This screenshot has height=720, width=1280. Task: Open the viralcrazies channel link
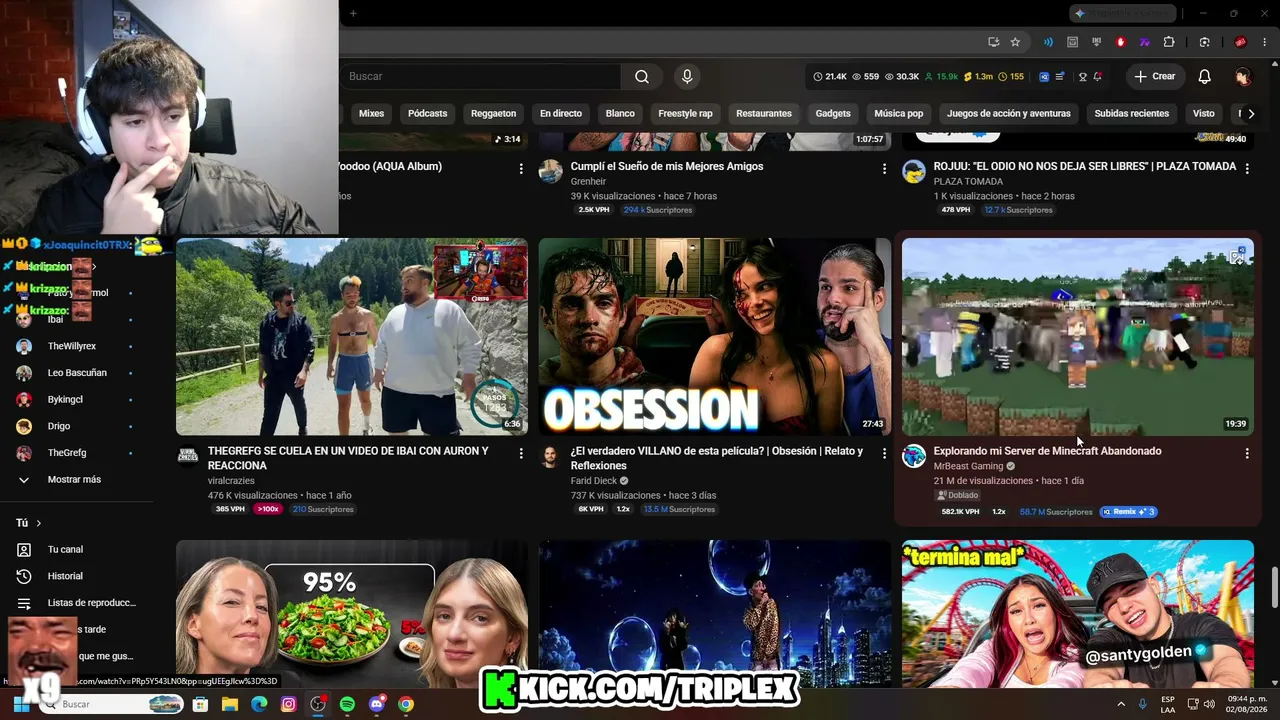[231, 481]
